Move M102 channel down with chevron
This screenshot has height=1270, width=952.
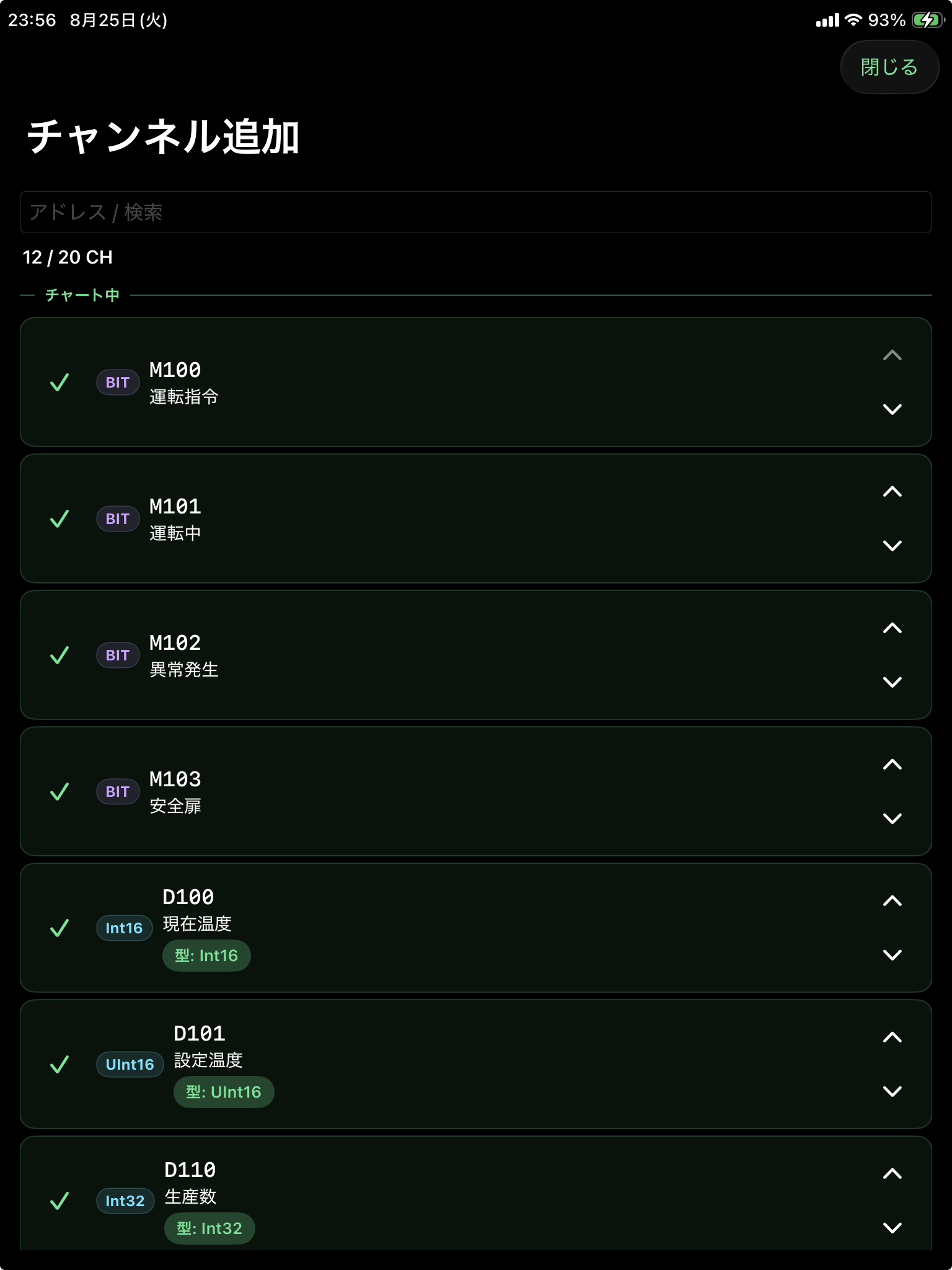(892, 682)
